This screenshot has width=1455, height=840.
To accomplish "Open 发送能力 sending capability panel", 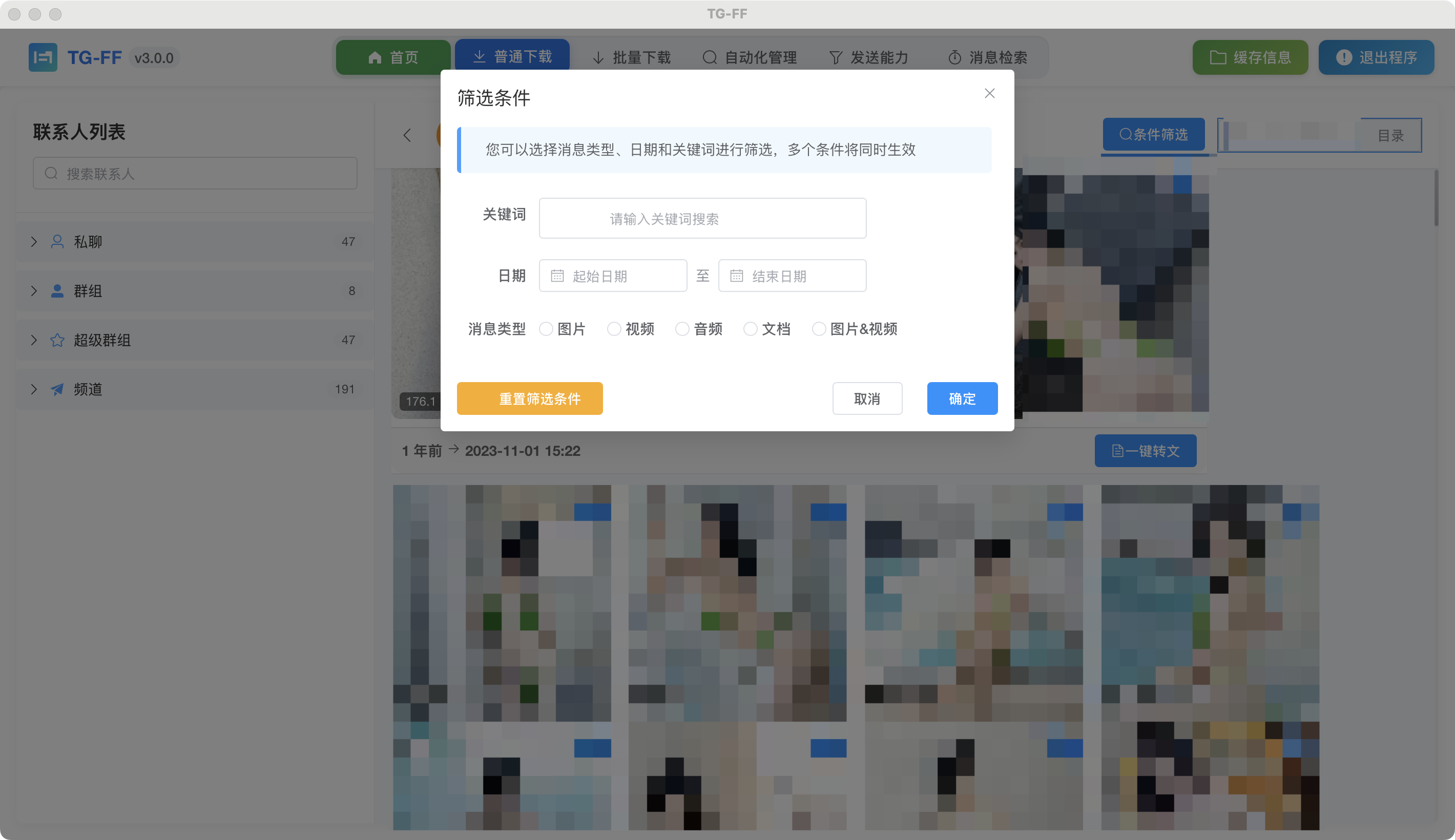I will (x=868, y=57).
